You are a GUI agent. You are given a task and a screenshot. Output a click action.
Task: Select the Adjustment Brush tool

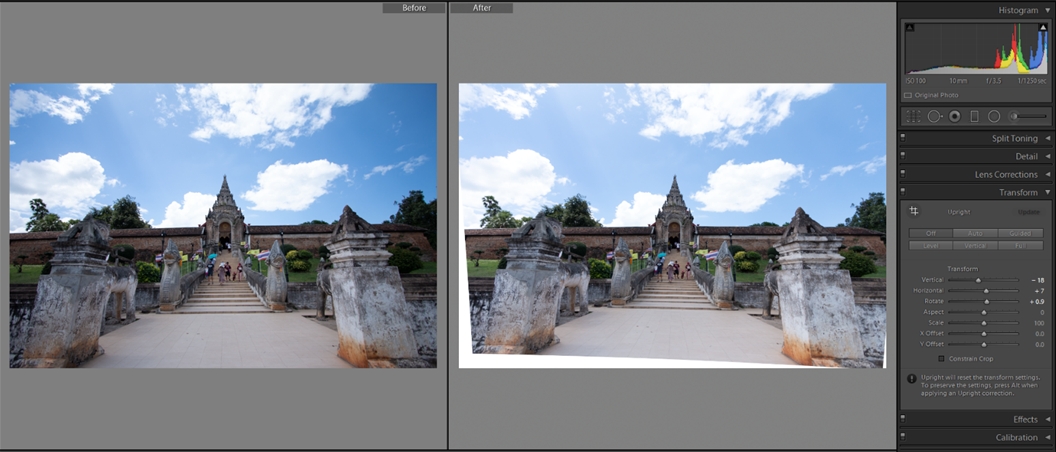(1013, 116)
